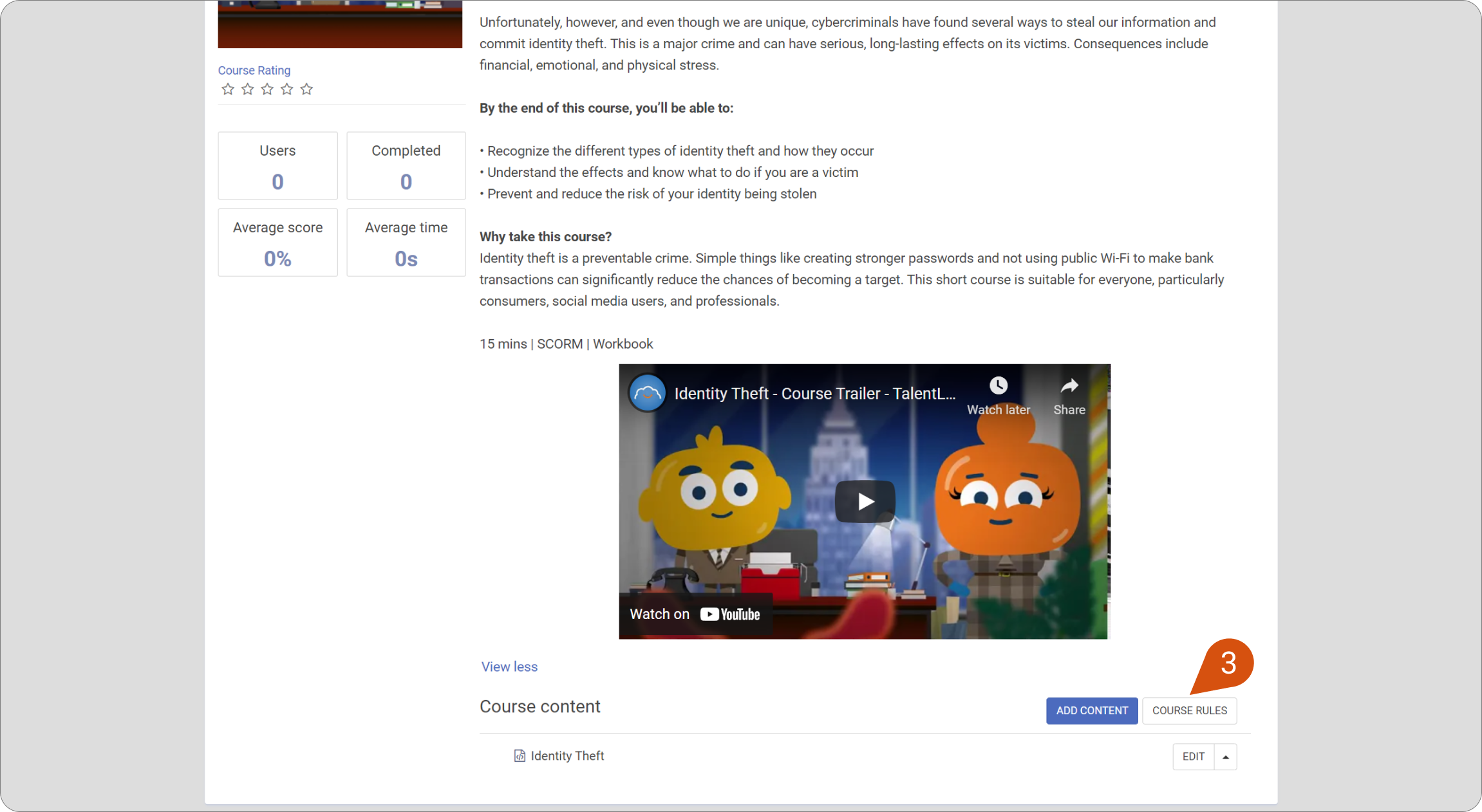The width and height of the screenshot is (1482, 812).
Task: Rate the course three stars
Action: tap(267, 89)
